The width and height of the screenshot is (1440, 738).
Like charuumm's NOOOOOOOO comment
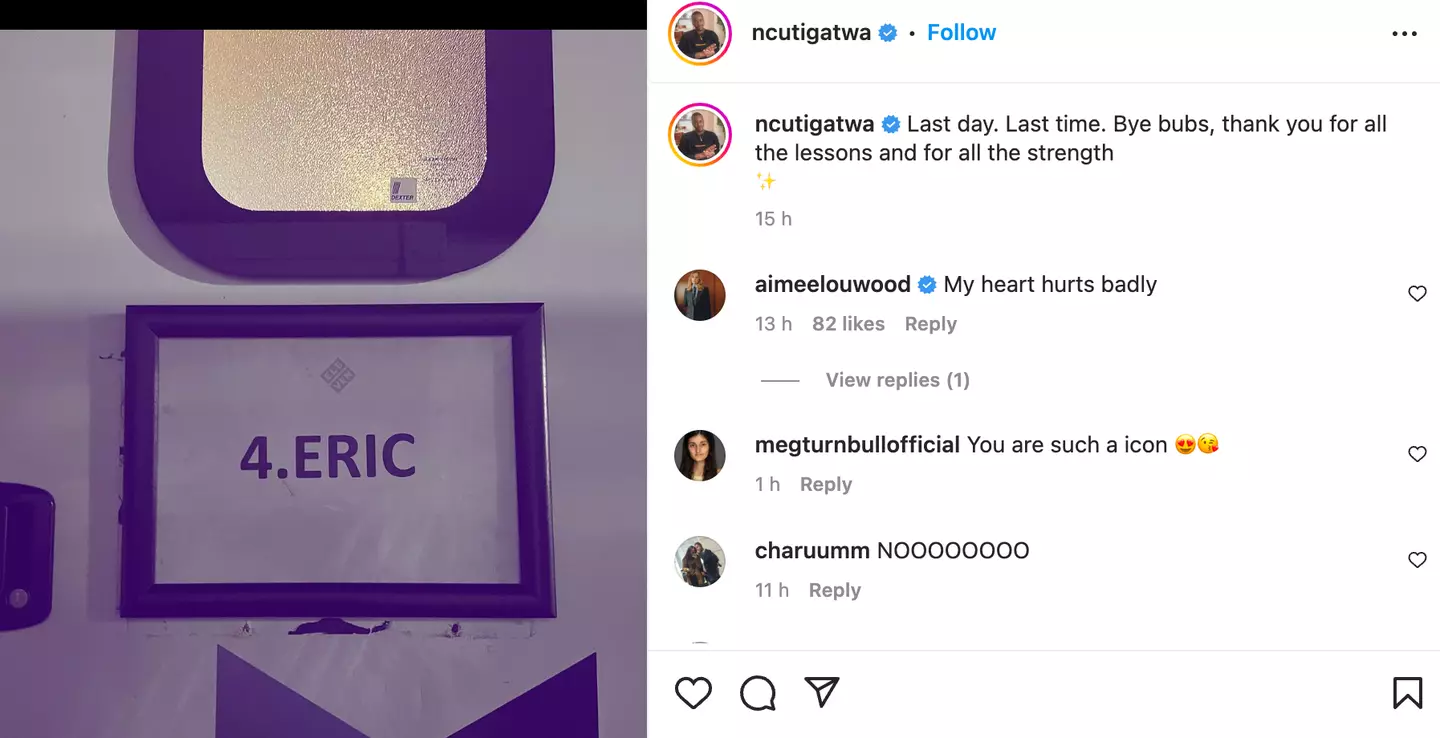1417,560
